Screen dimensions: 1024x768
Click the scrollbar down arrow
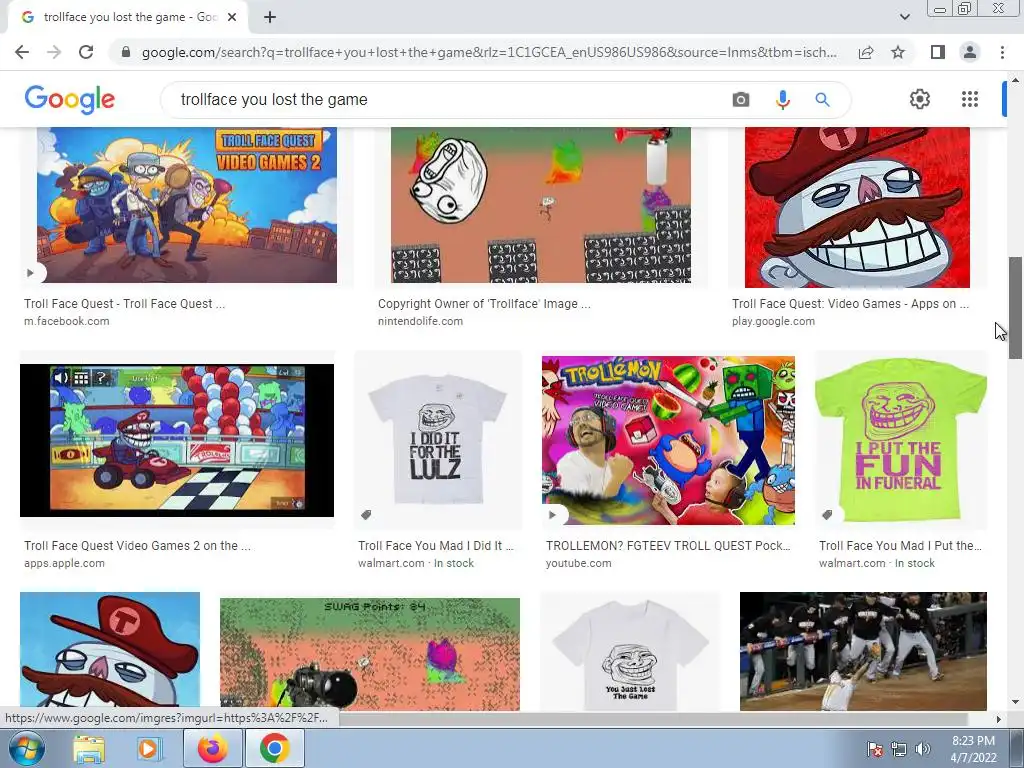tap(1015, 703)
